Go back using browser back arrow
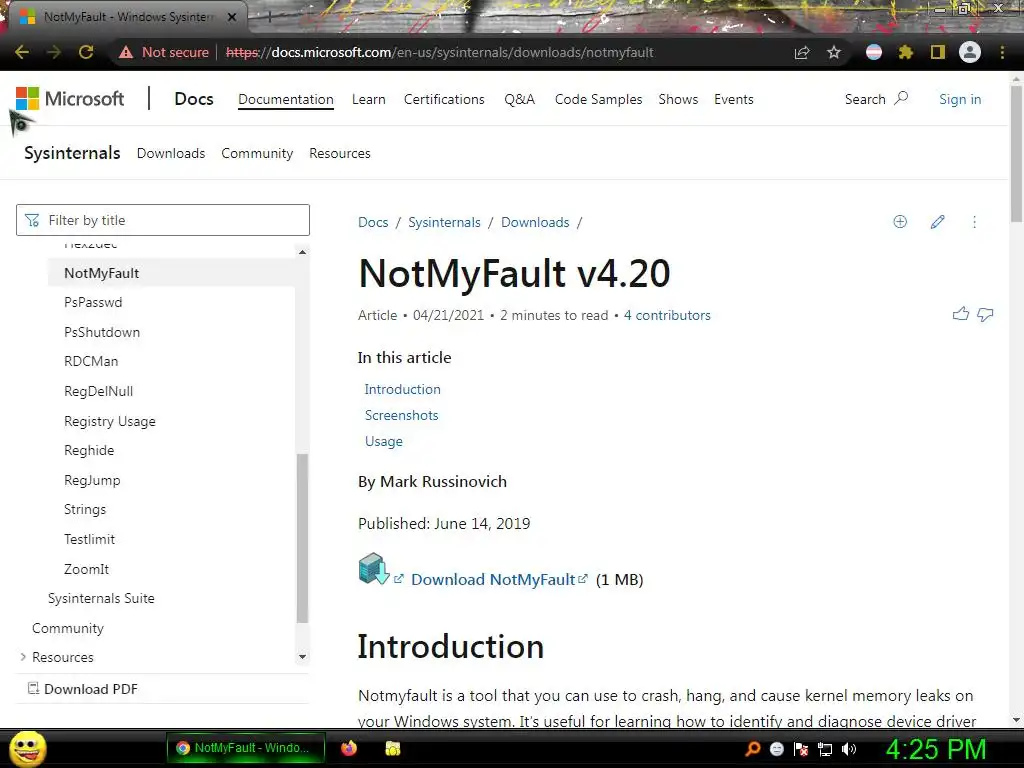 click(22, 52)
